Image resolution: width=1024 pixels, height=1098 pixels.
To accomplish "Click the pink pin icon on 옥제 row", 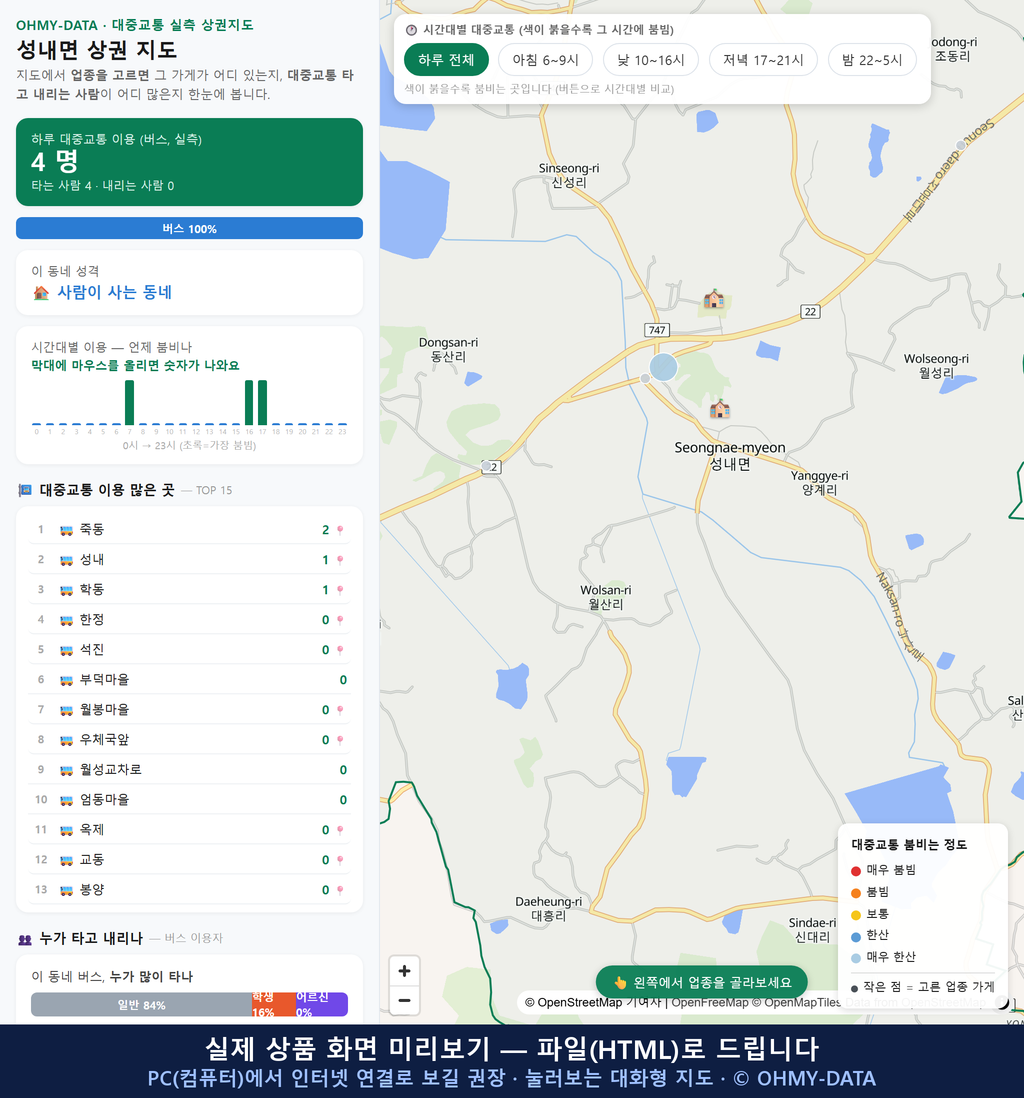I will tap(340, 831).
